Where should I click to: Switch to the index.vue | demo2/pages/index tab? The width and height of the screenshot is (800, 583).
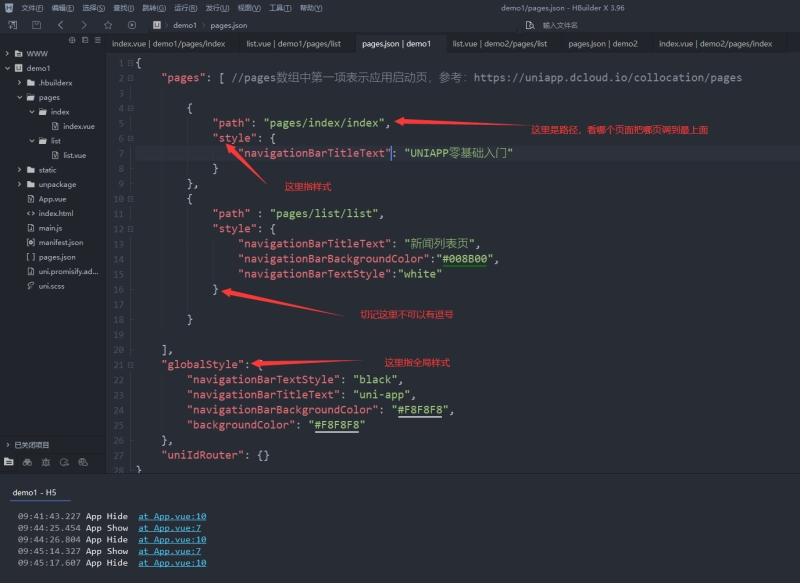[x=715, y=44]
